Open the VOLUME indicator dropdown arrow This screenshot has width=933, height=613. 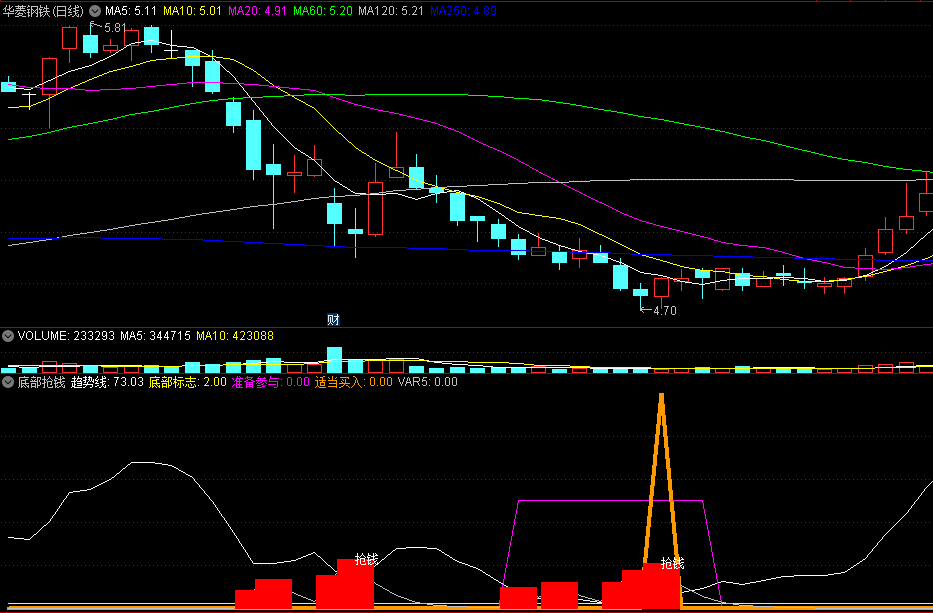pyautogui.click(x=8, y=336)
